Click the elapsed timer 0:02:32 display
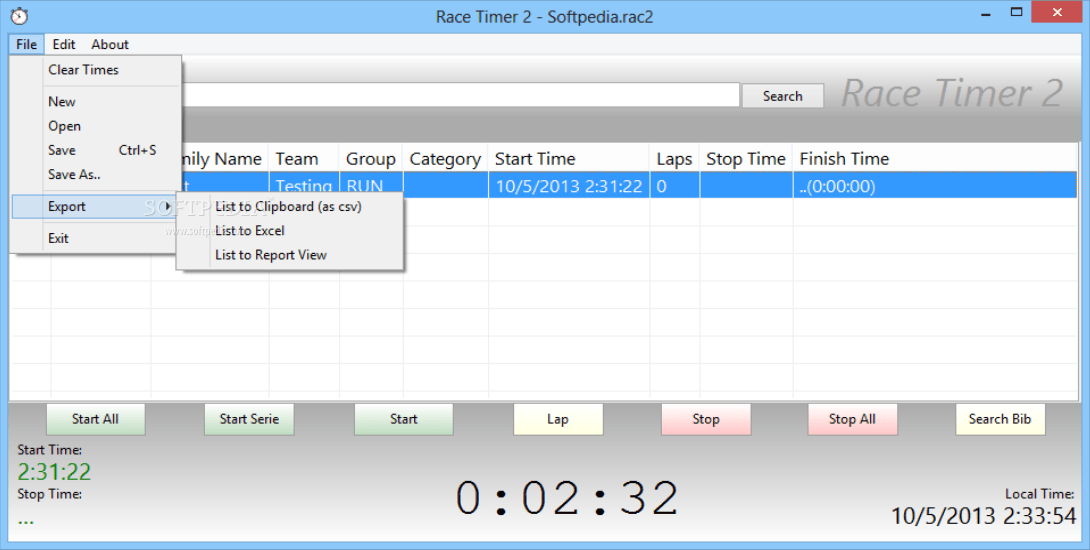 pos(567,498)
